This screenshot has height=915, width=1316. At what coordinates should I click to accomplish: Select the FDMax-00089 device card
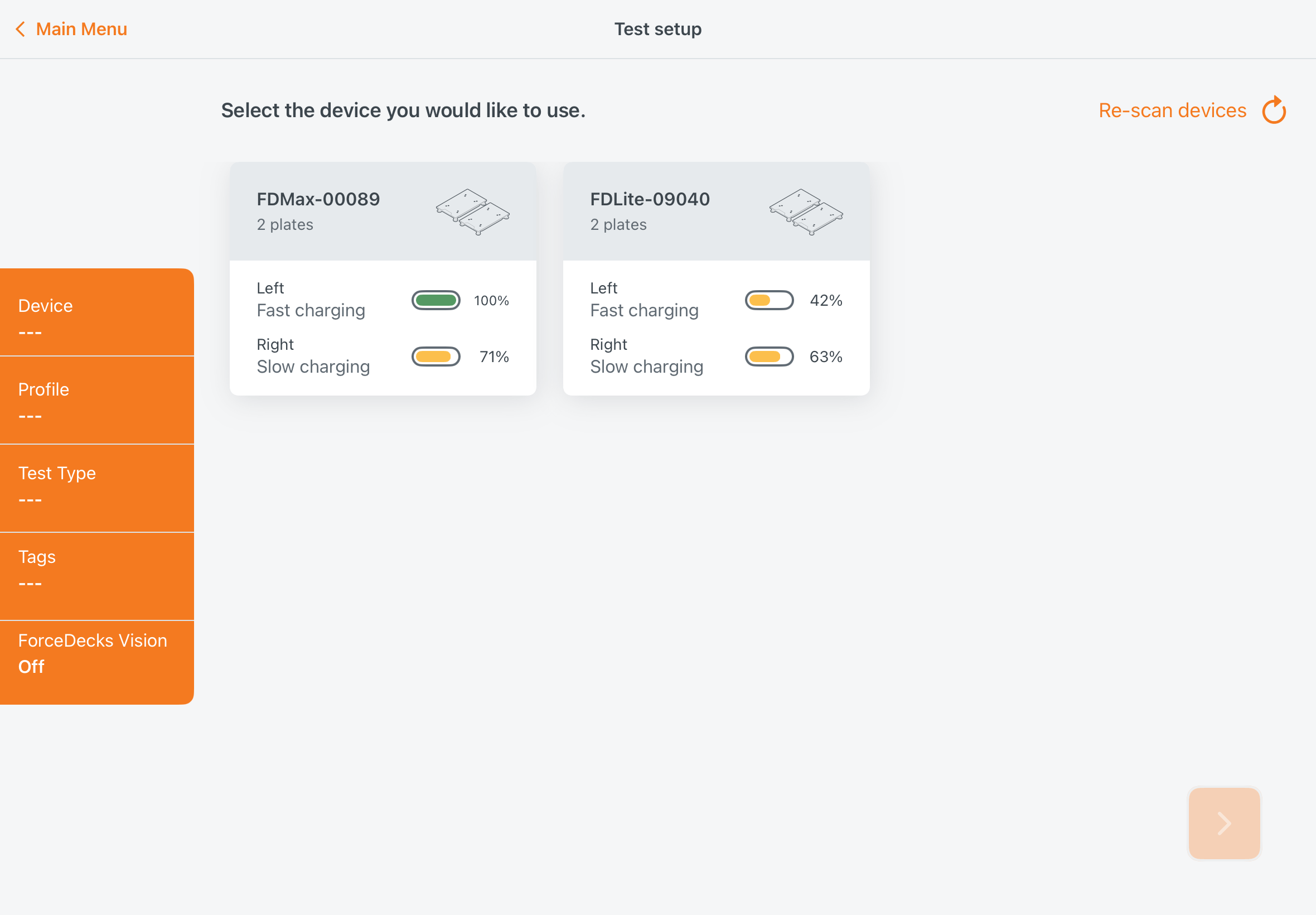(383, 278)
